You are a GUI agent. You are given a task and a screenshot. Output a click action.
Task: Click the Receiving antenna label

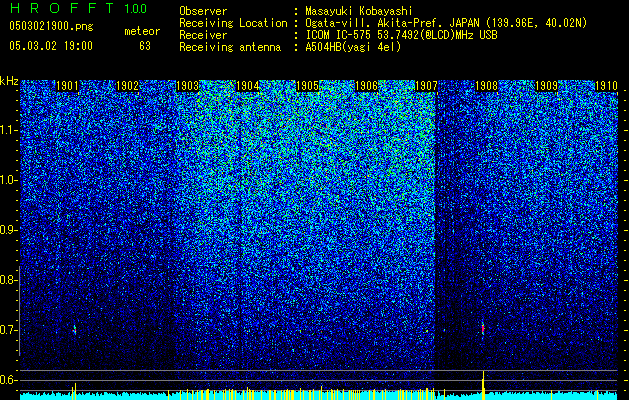[x=230, y=47]
